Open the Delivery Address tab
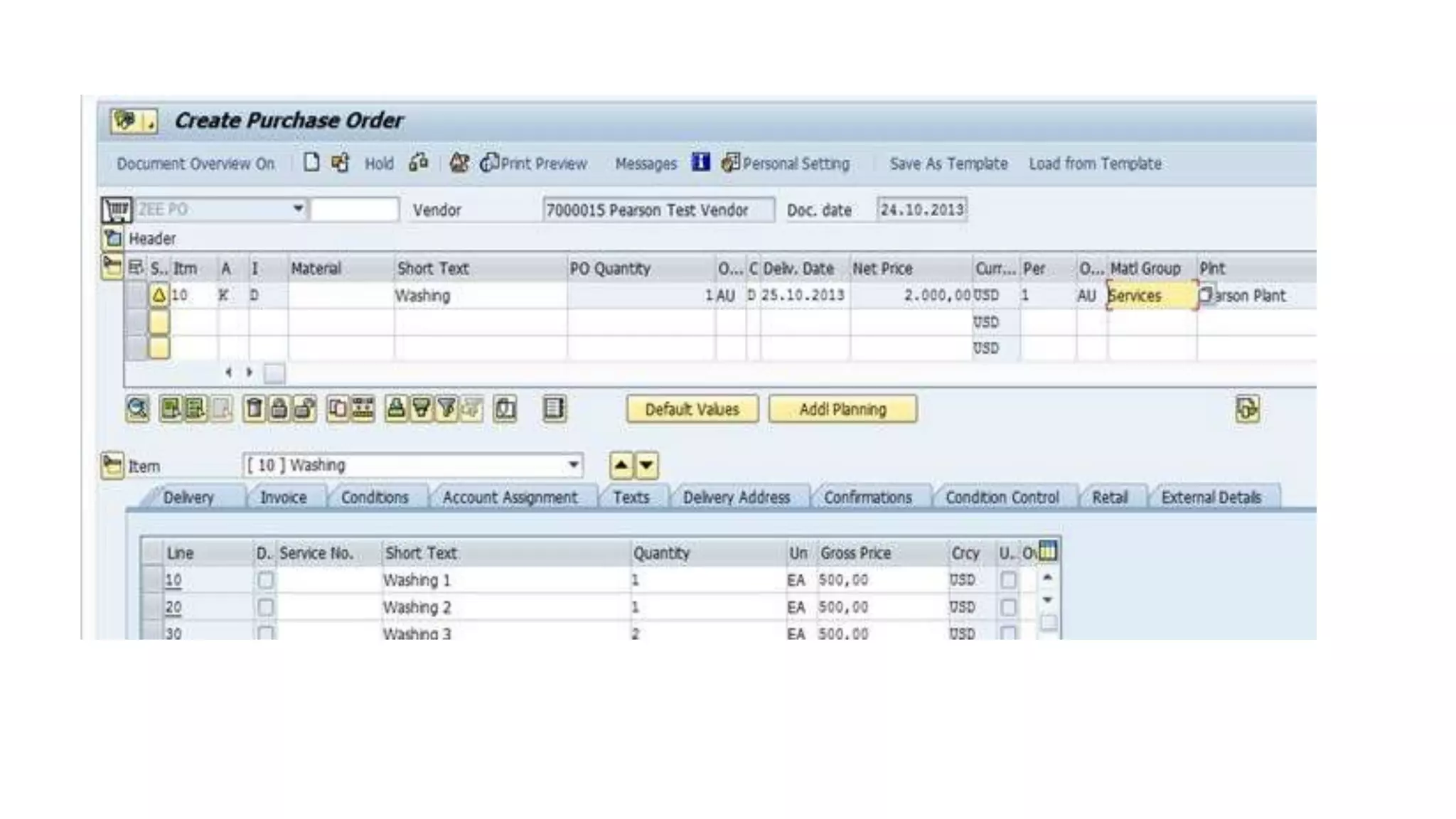 tap(736, 498)
